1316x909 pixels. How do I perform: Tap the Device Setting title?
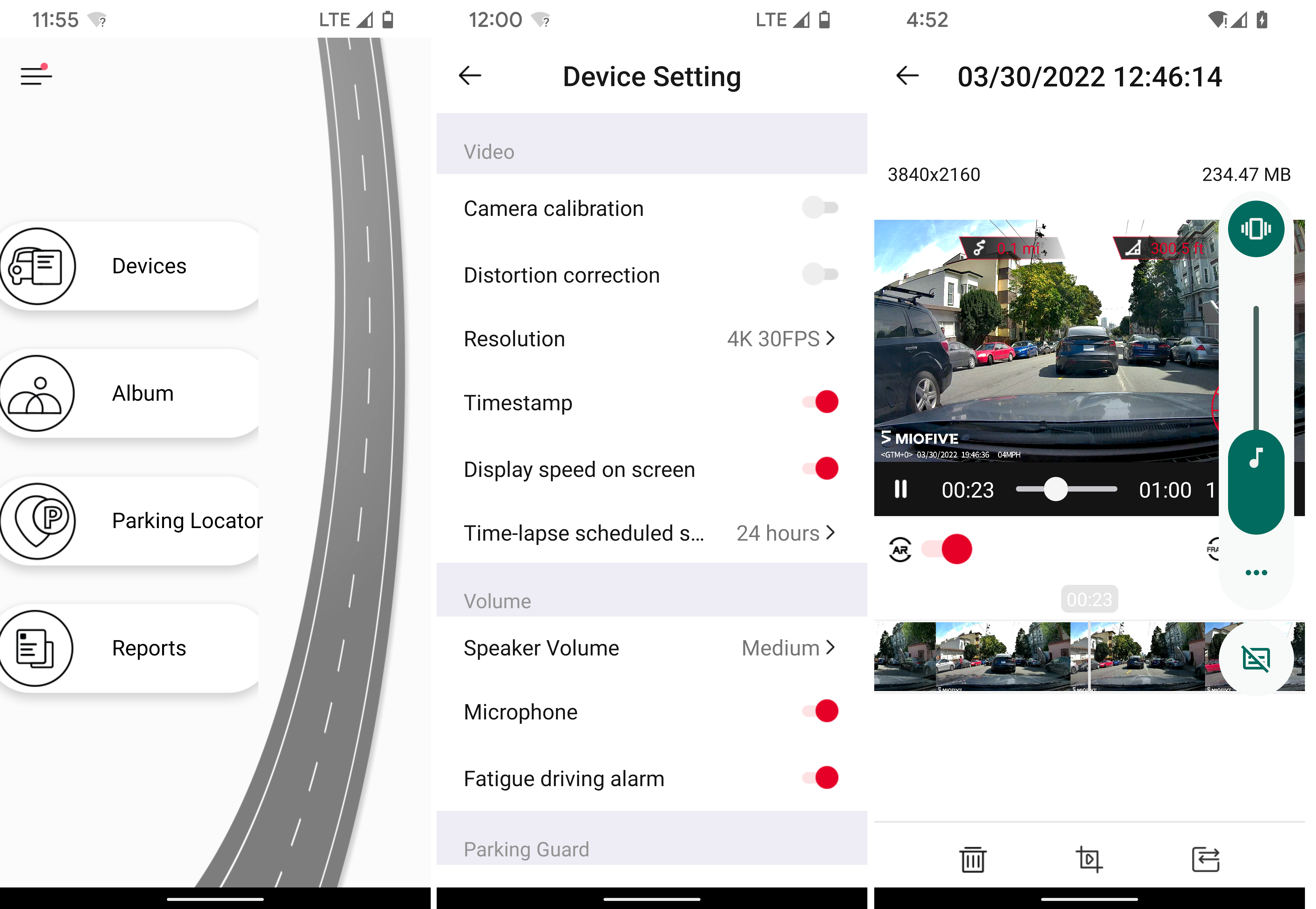point(652,77)
